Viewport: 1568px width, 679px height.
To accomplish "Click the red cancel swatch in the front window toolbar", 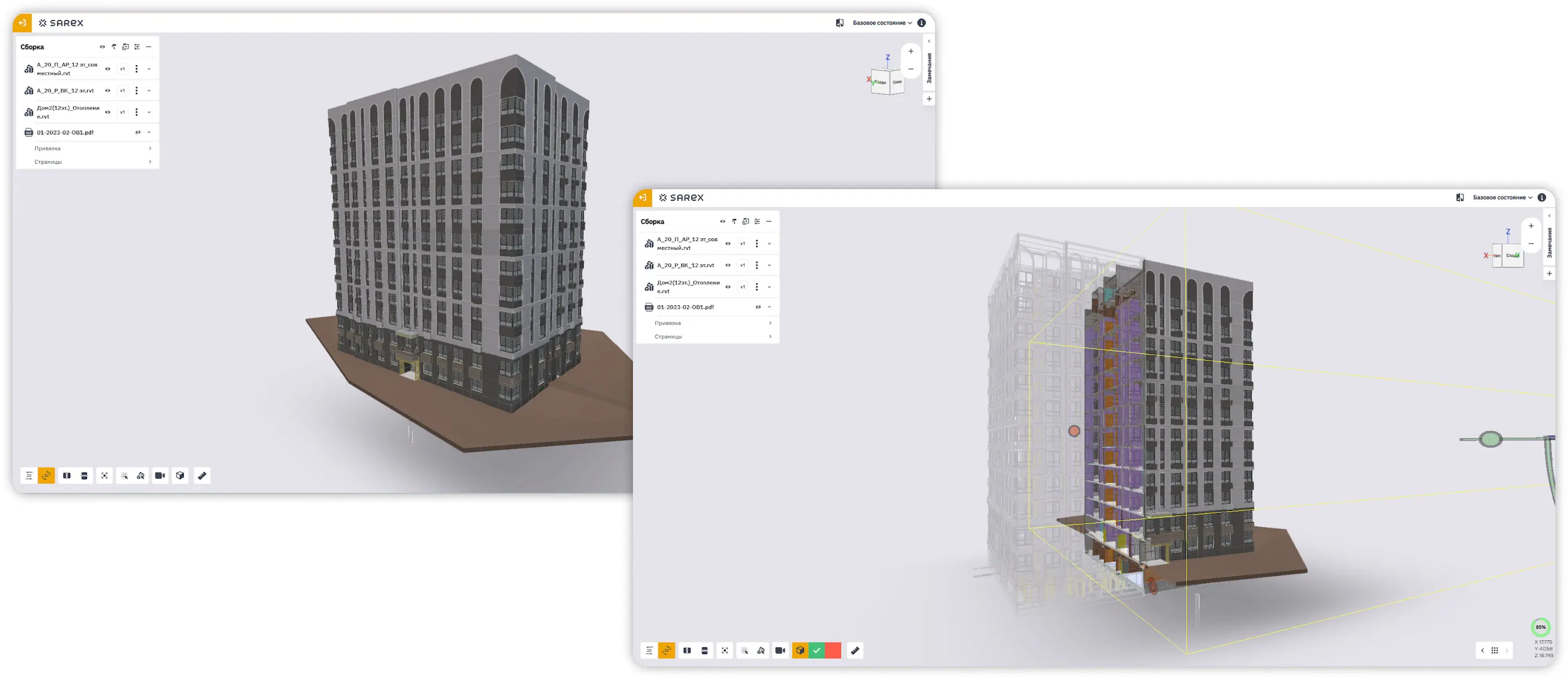I will click(834, 650).
